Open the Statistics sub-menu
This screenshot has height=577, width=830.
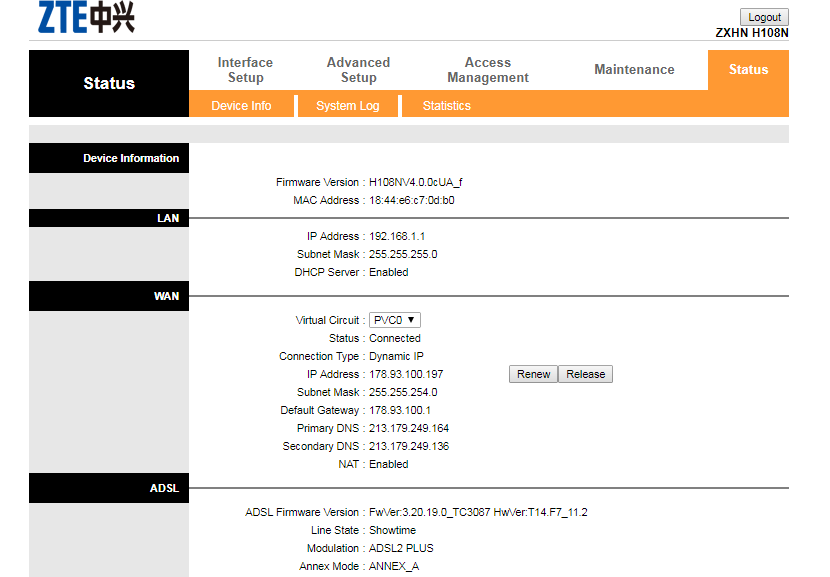tap(446, 106)
